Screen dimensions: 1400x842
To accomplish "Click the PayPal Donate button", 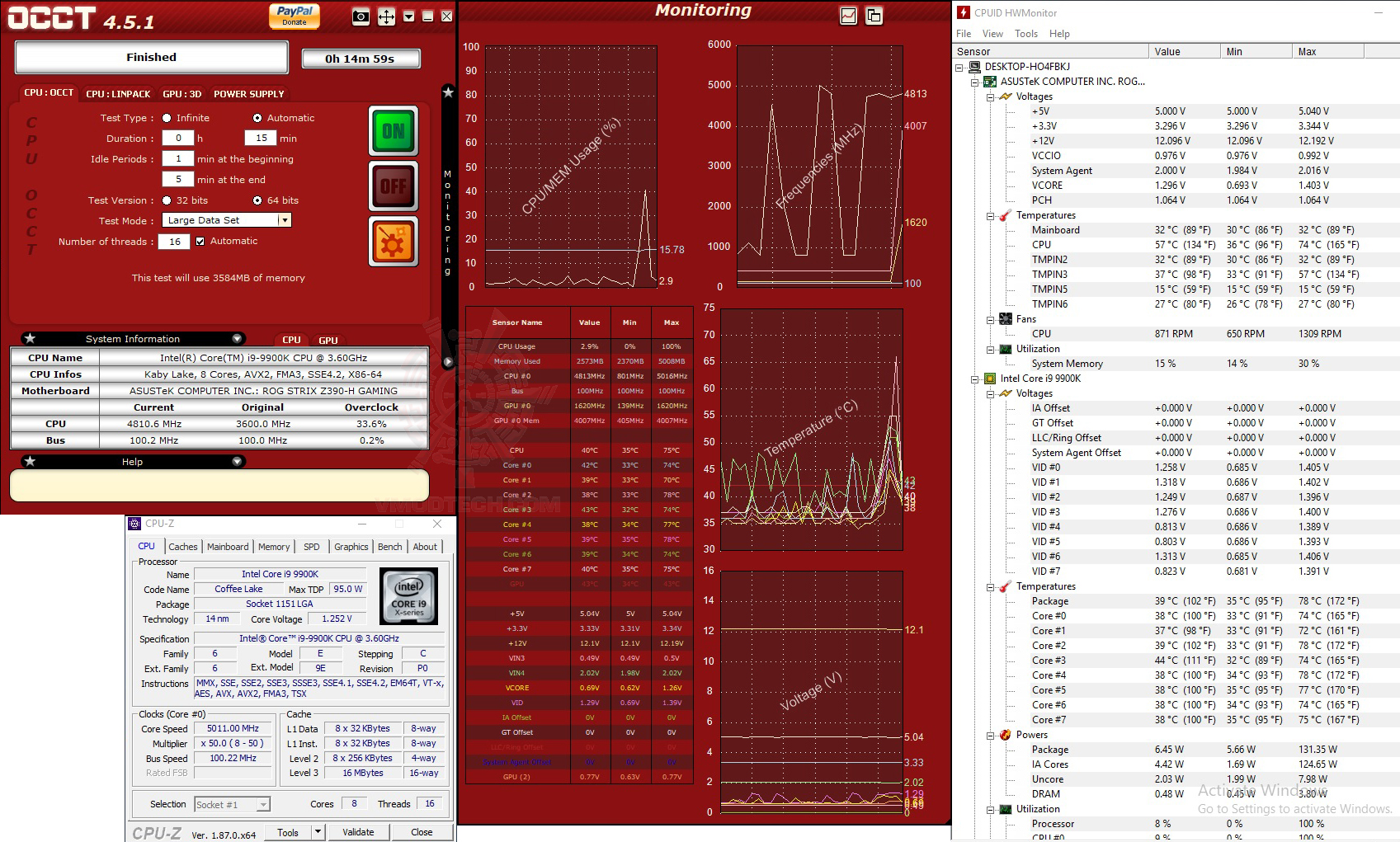I will pos(295,16).
